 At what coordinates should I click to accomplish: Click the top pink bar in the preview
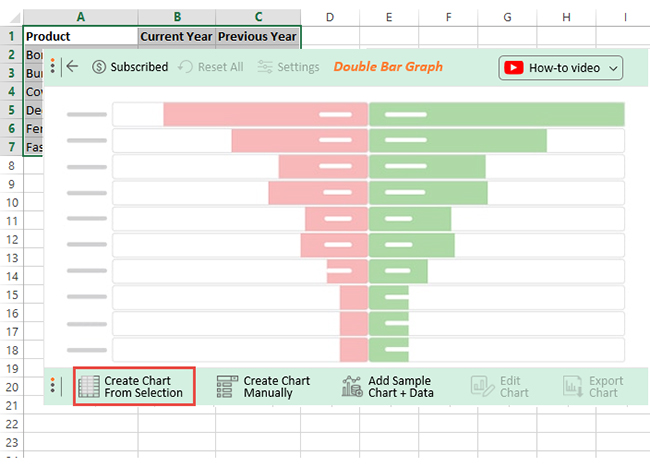(265, 114)
